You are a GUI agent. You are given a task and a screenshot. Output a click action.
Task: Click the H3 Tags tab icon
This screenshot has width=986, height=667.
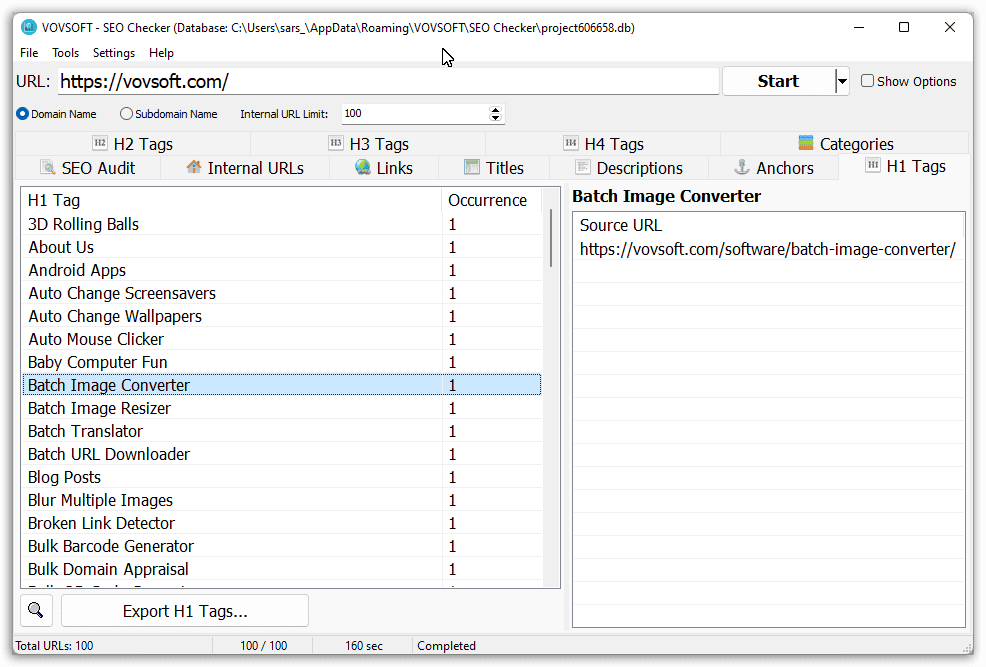tap(336, 143)
